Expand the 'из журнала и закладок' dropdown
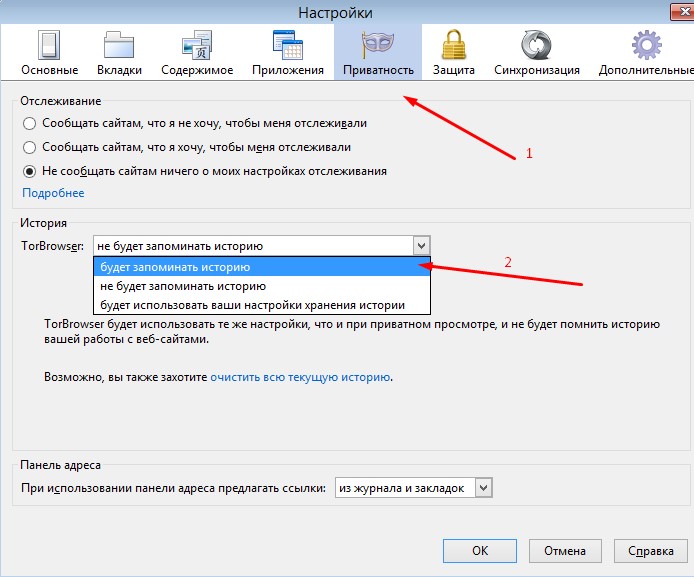The image size is (694, 577). tap(484, 487)
